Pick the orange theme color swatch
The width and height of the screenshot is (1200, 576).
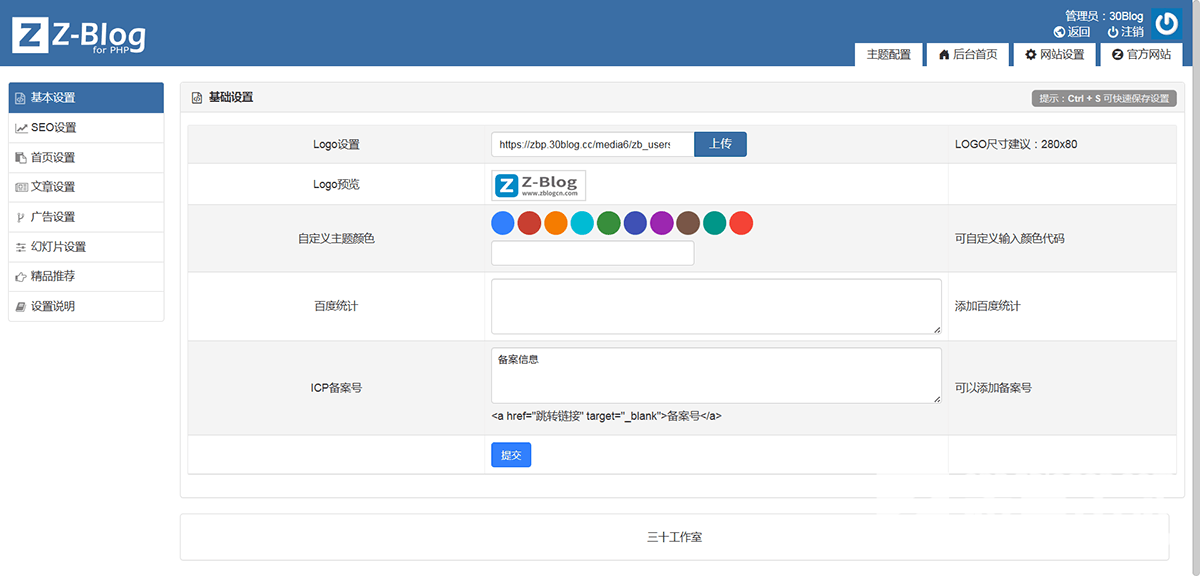556,223
